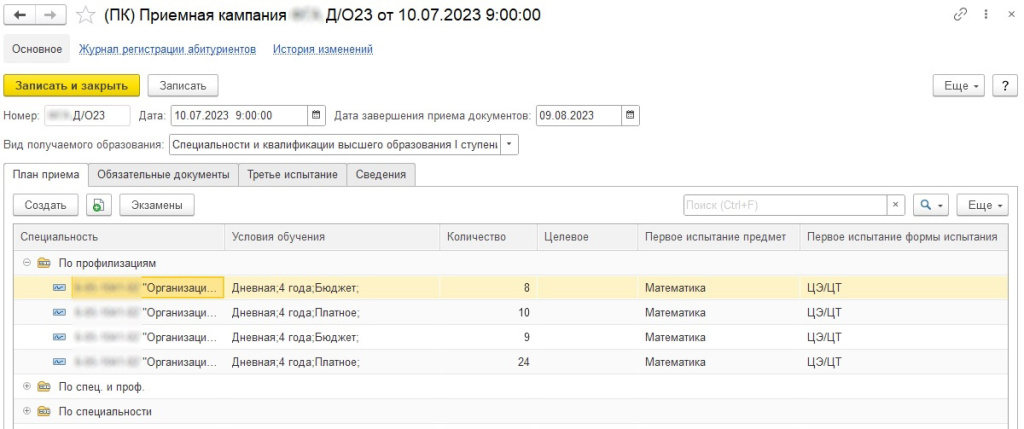The width and height of the screenshot is (1024, 429).
Task: Click the copy-row icon next to Создать
Action: [x=98, y=205]
